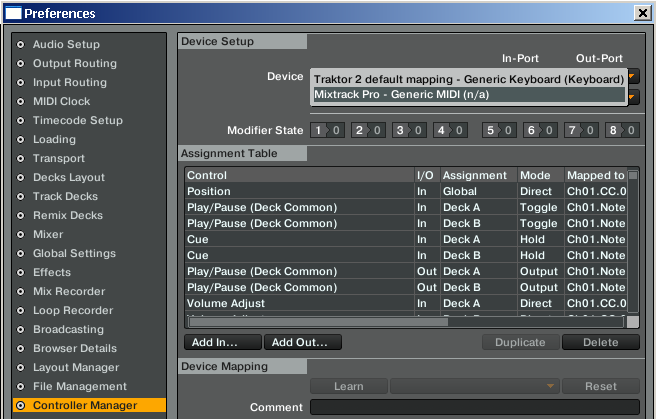Select the Cue Deck B row

[x=406, y=255]
